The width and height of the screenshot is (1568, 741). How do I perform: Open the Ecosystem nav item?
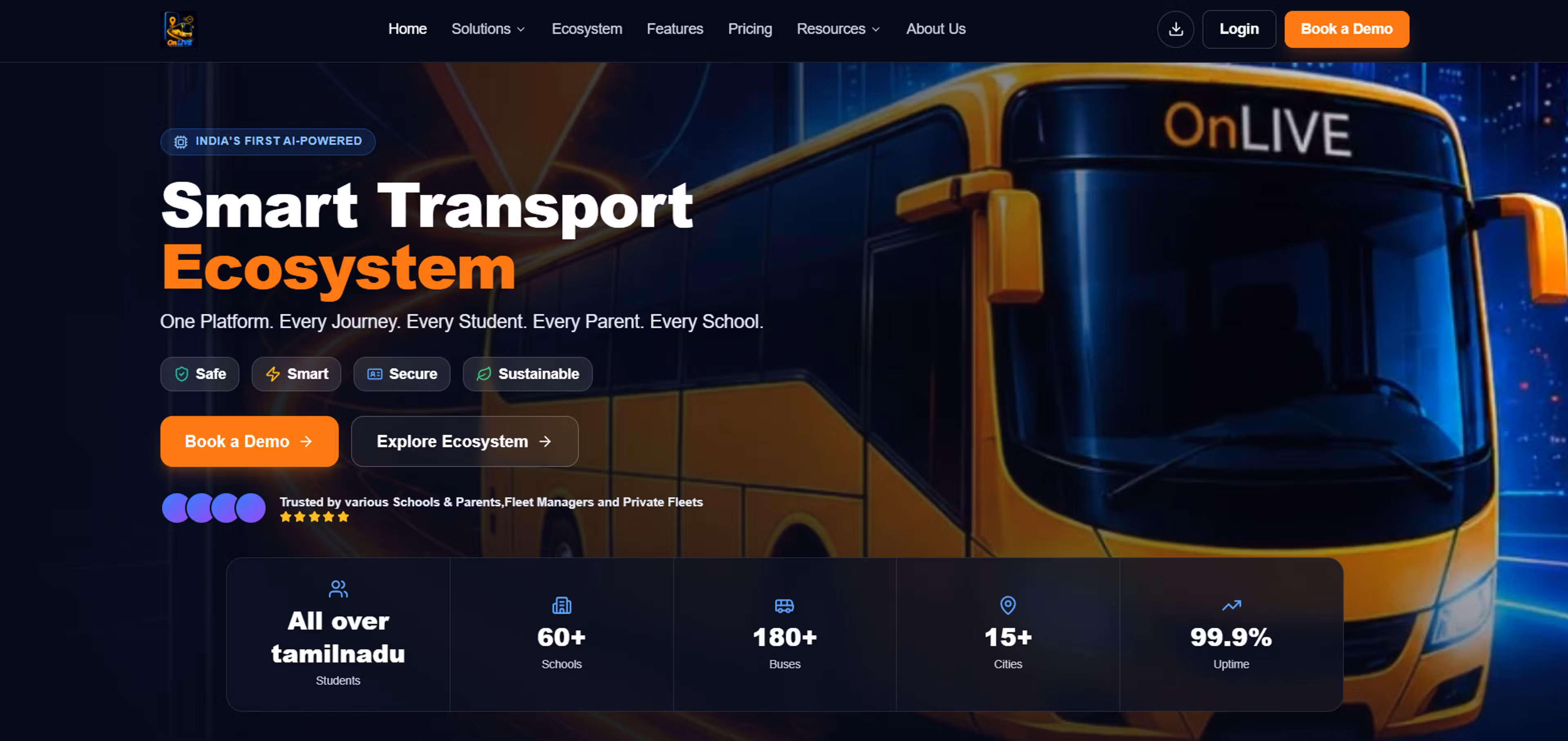[x=587, y=29]
